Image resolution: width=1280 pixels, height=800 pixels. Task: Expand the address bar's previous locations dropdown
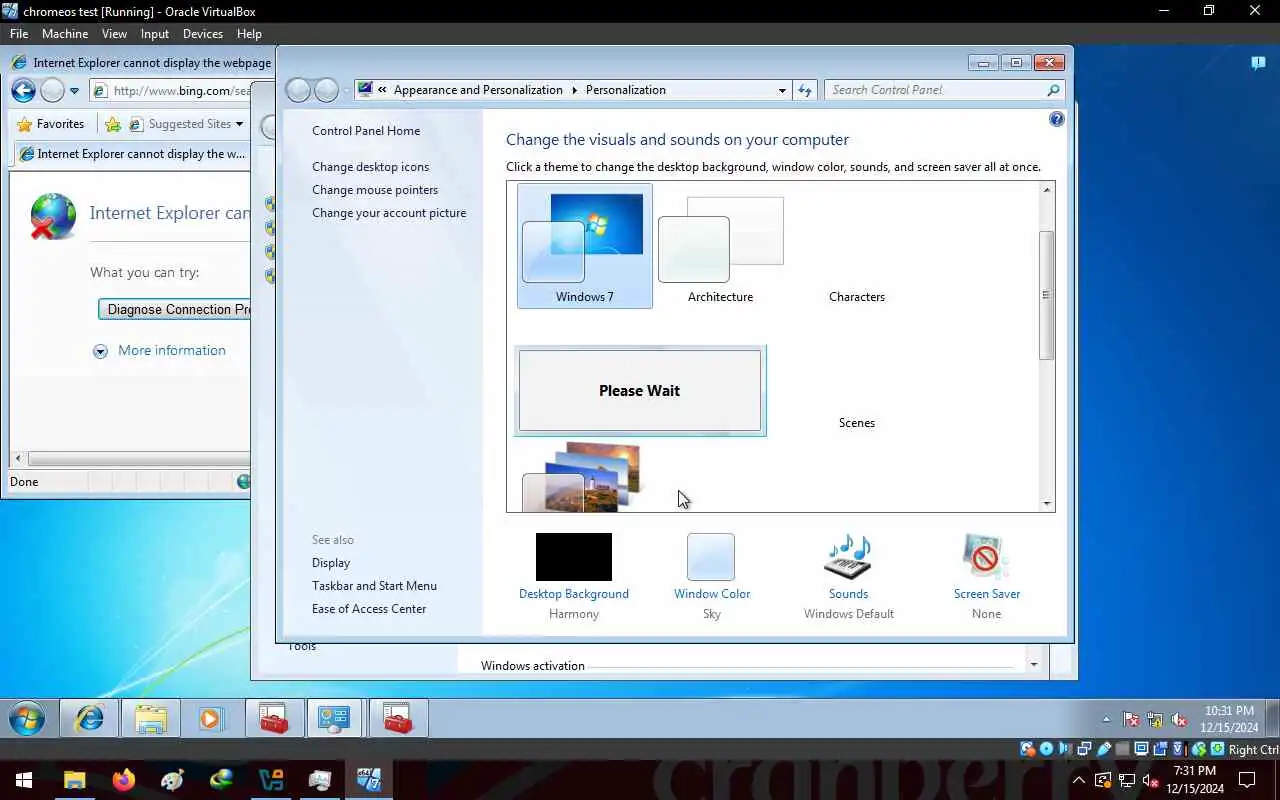click(782, 90)
